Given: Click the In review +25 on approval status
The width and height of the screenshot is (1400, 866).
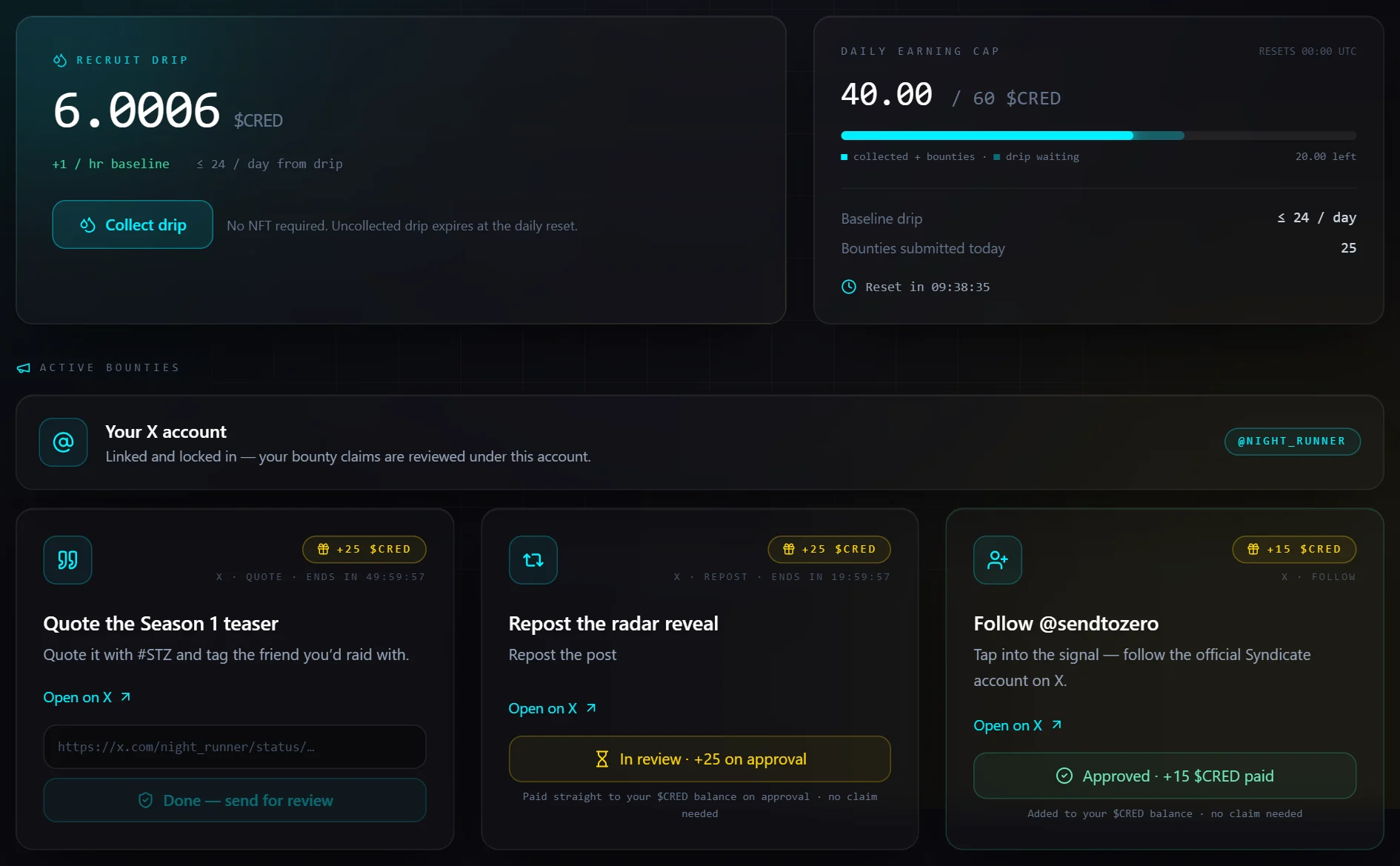Looking at the screenshot, I should [700, 759].
